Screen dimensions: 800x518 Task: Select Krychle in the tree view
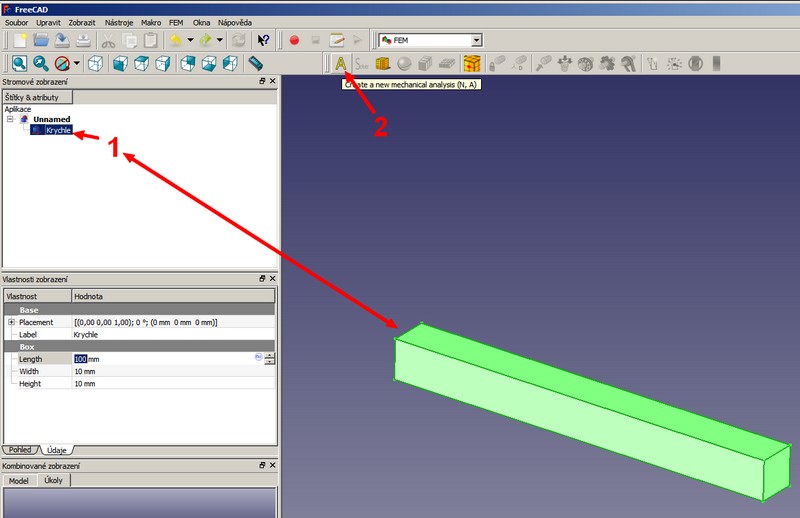point(58,130)
